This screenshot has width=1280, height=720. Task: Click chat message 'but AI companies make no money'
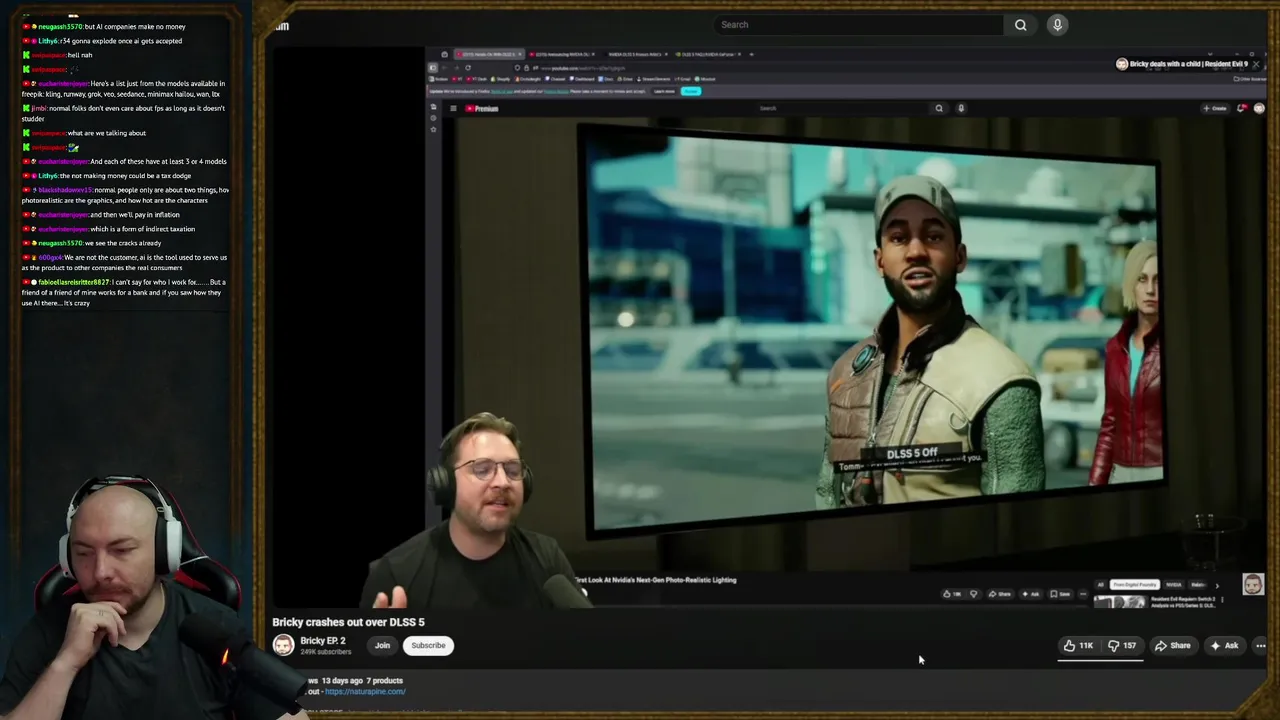(135, 27)
